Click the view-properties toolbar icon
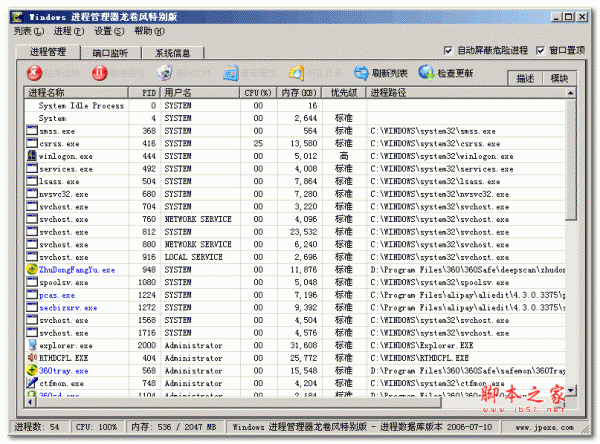 tap(231, 73)
